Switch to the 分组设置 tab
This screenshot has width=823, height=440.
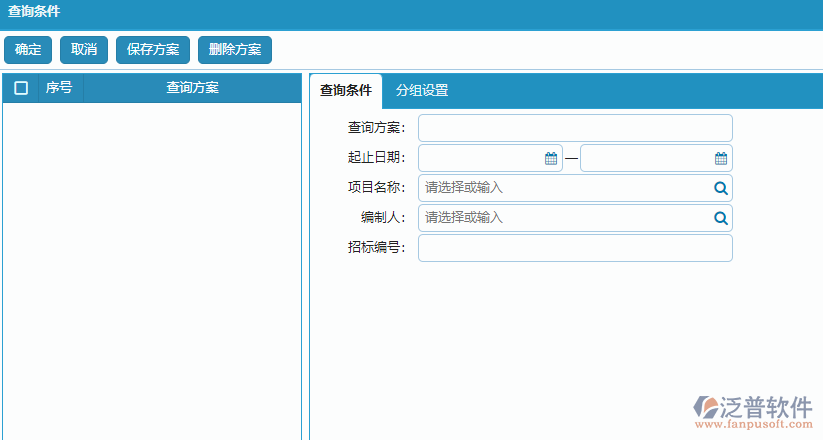tap(422, 90)
